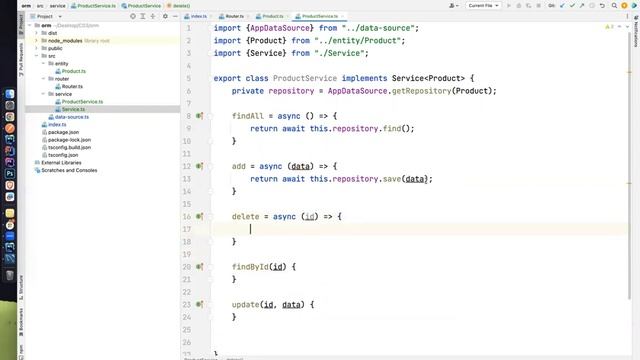Collapse the service folder

[43, 94]
